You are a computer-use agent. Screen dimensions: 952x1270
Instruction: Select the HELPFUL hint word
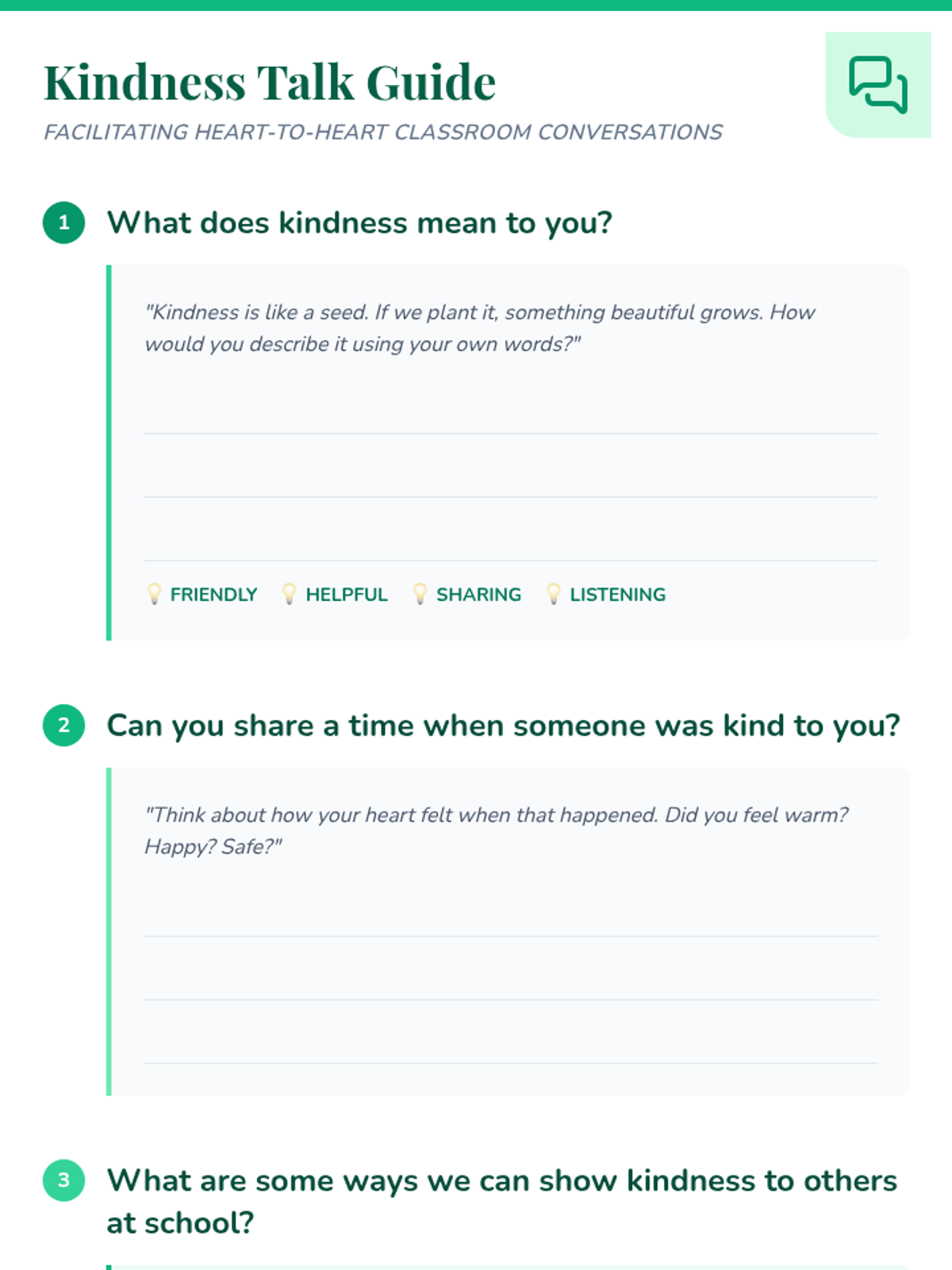347,595
